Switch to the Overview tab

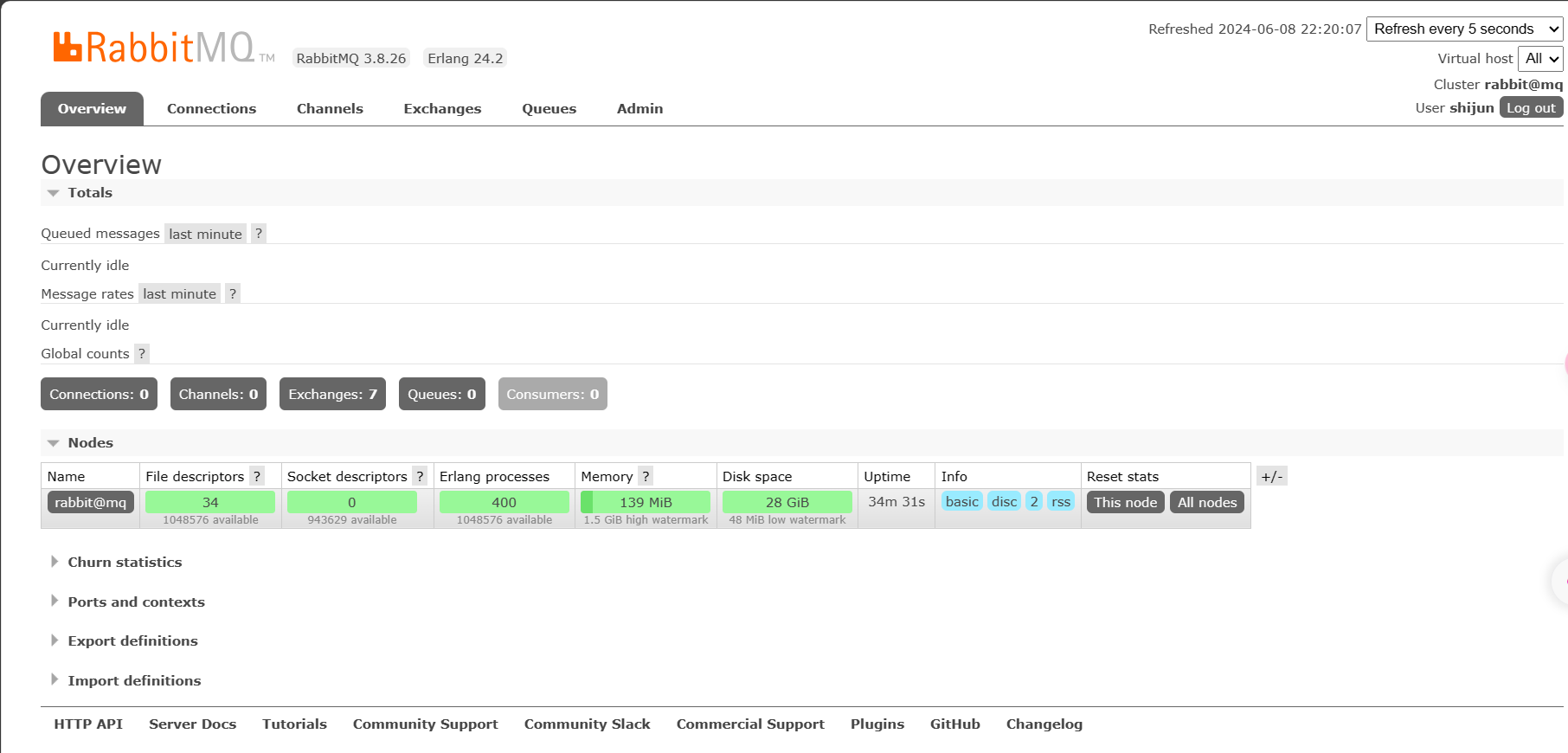point(92,108)
